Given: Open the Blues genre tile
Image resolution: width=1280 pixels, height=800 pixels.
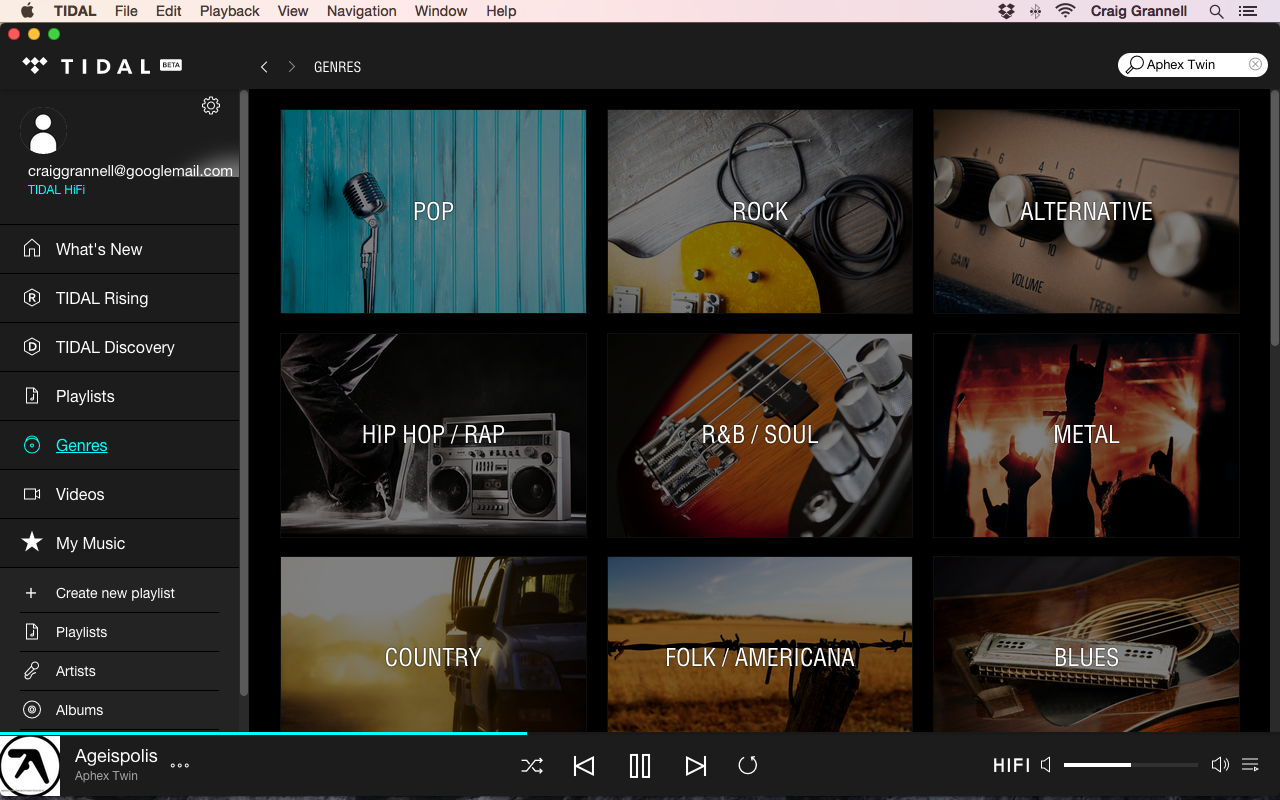Looking at the screenshot, I should [x=1086, y=644].
